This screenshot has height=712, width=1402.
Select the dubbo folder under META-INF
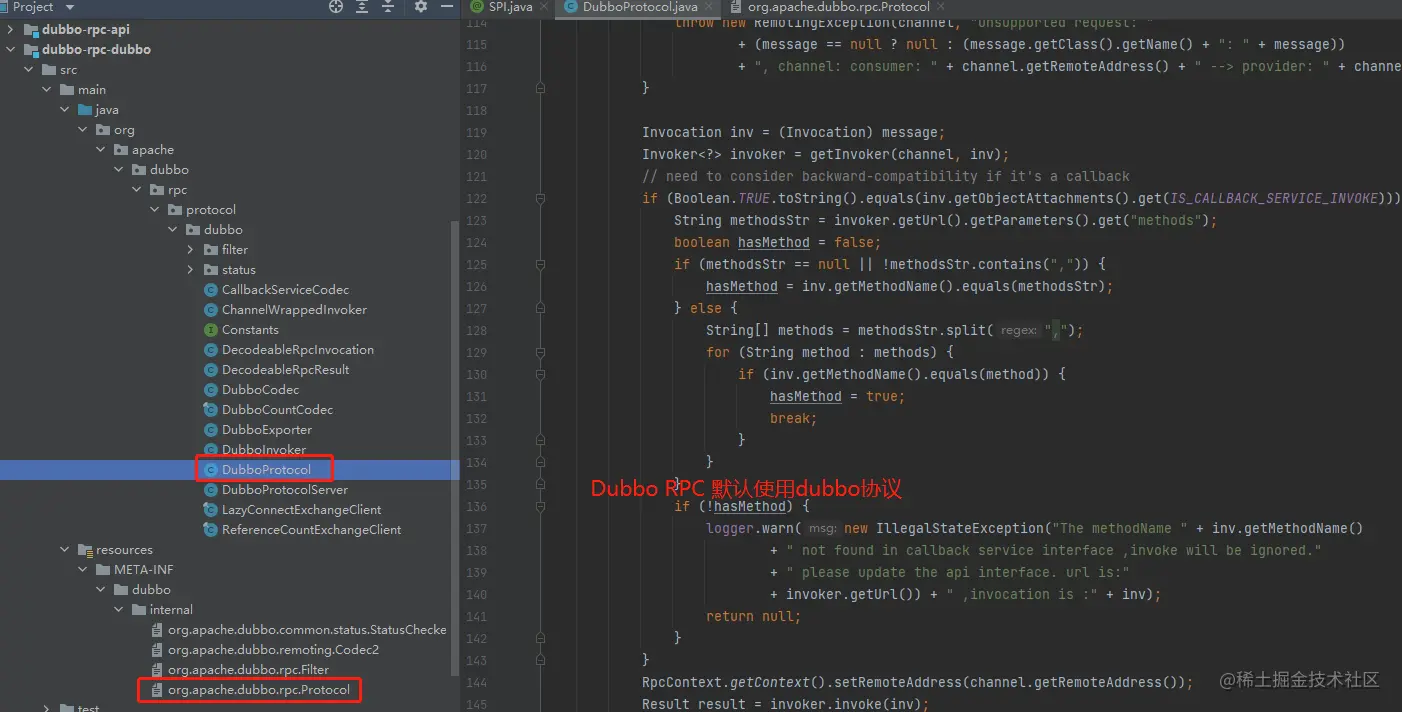(151, 590)
